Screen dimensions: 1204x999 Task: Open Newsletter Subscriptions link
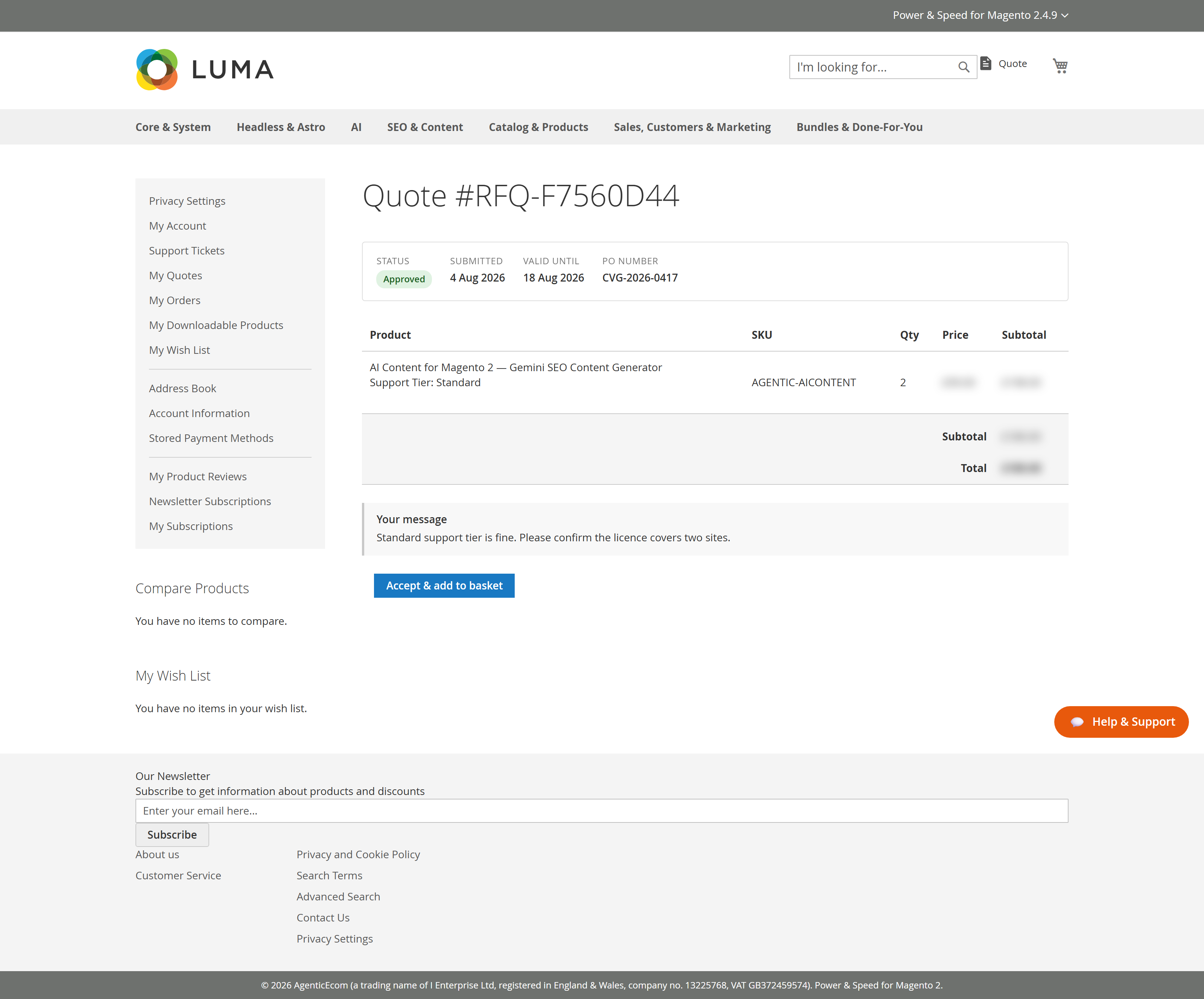pos(210,501)
